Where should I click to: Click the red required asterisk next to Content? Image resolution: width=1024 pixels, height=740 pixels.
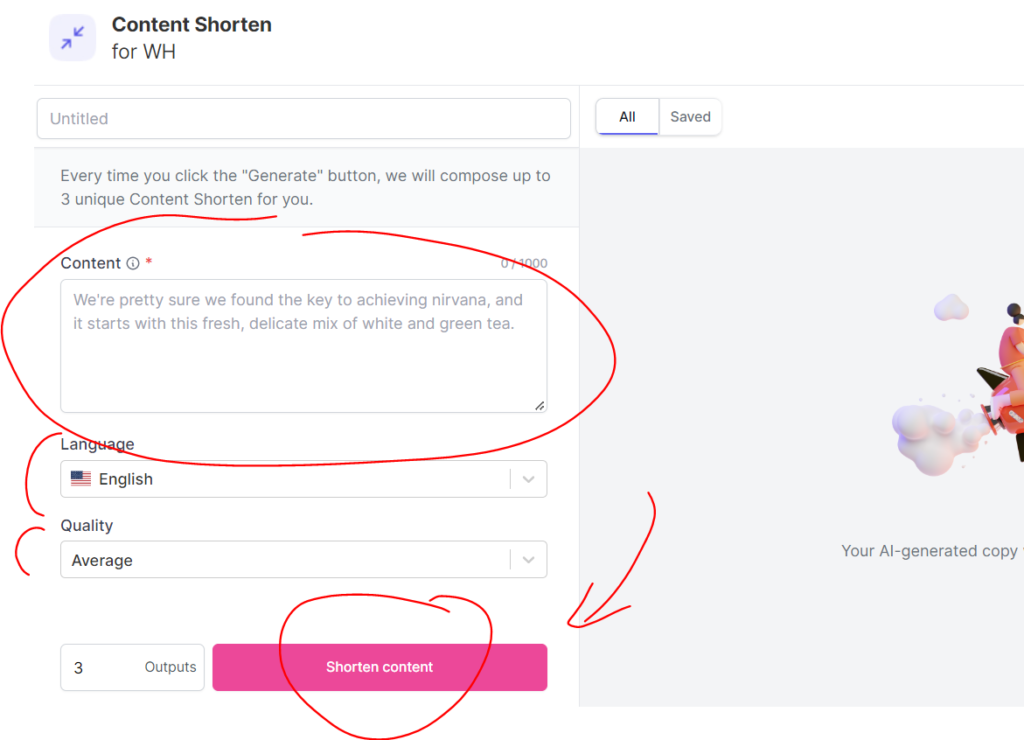point(149,263)
